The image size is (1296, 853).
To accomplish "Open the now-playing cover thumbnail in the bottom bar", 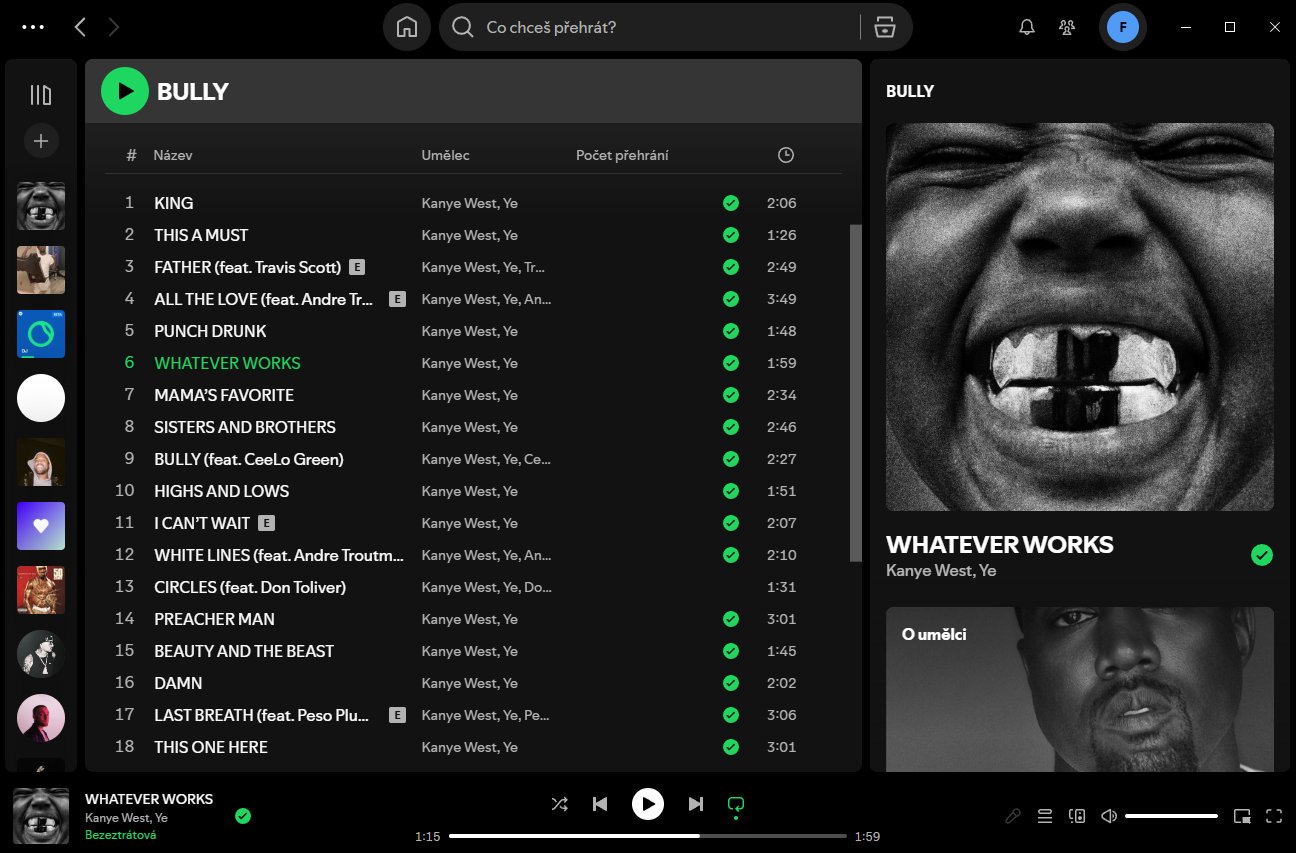I will click(41, 816).
